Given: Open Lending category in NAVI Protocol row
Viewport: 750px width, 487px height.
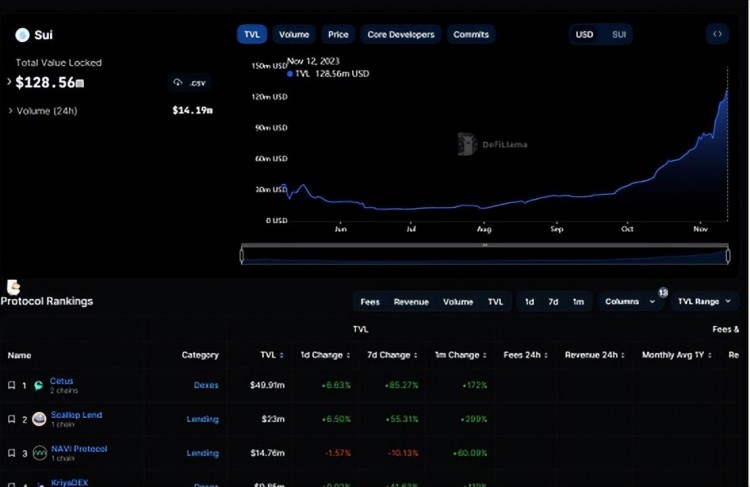Looking at the screenshot, I should pyautogui.click(x=202, y=453).
